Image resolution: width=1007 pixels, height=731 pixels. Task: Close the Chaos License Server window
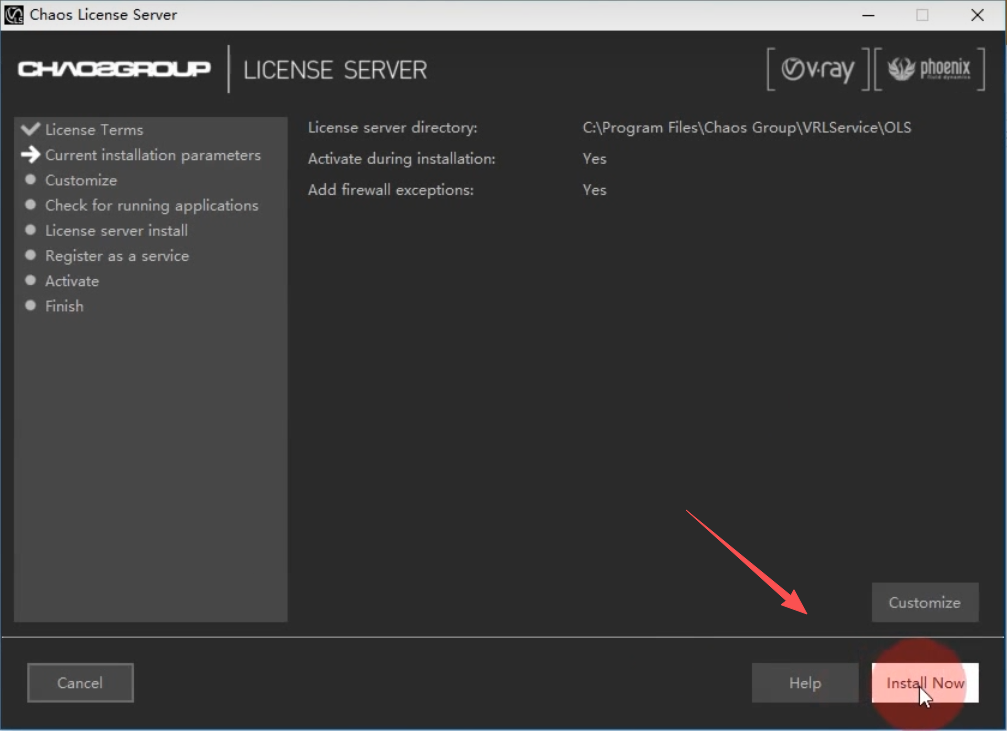(976, 15)
